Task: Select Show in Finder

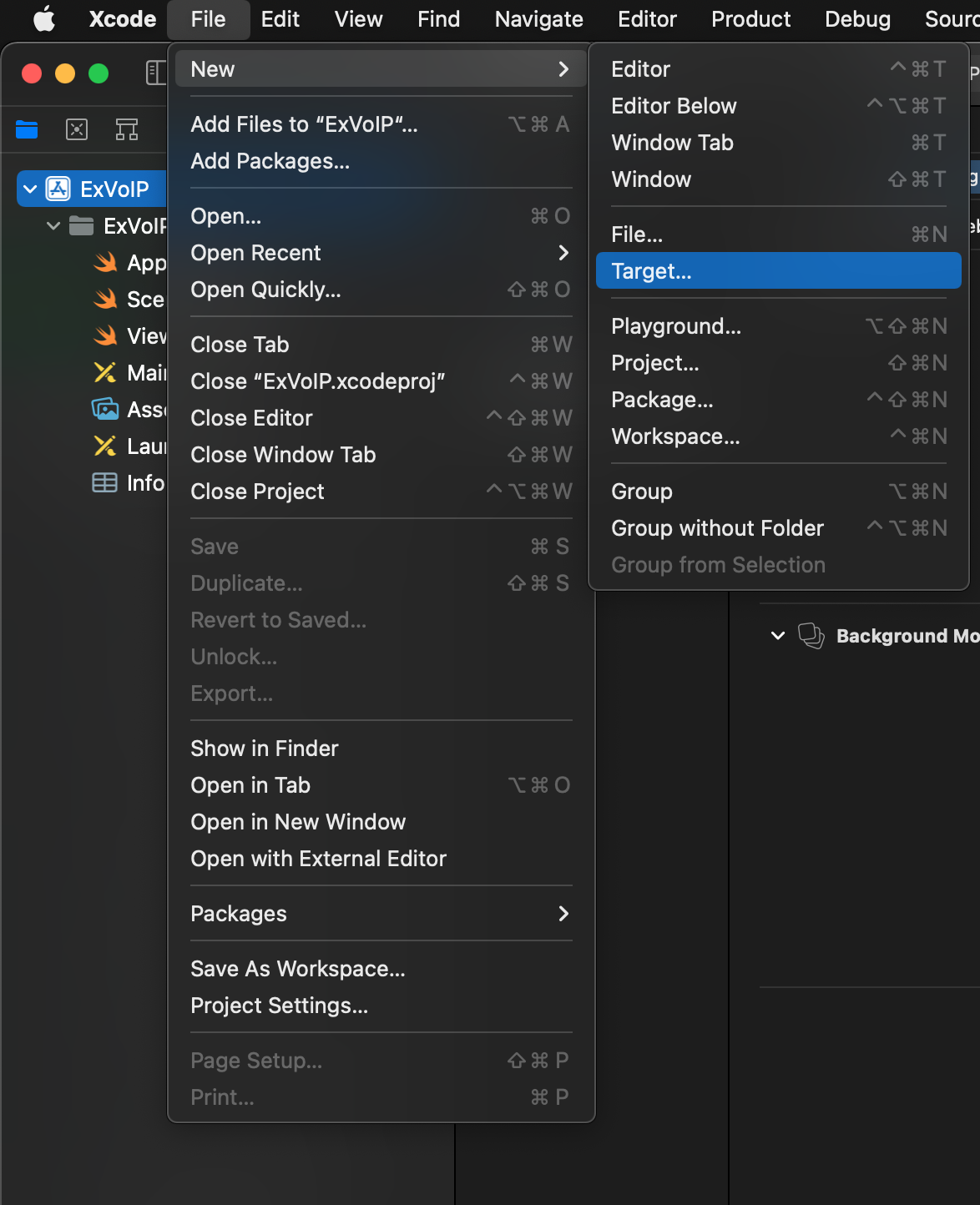Action: click(x=381, y=749)
